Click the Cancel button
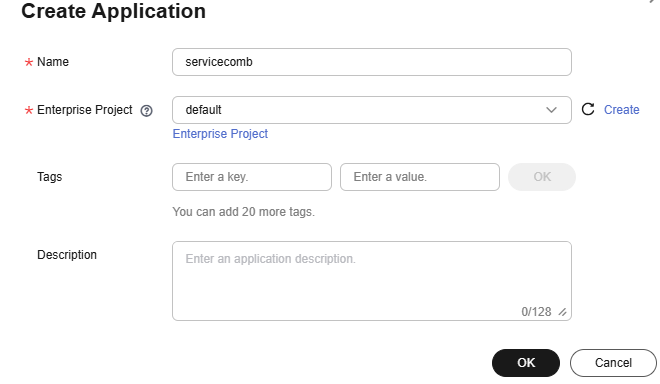The height and width of the screenshot is (384, 660). [613, 363]
